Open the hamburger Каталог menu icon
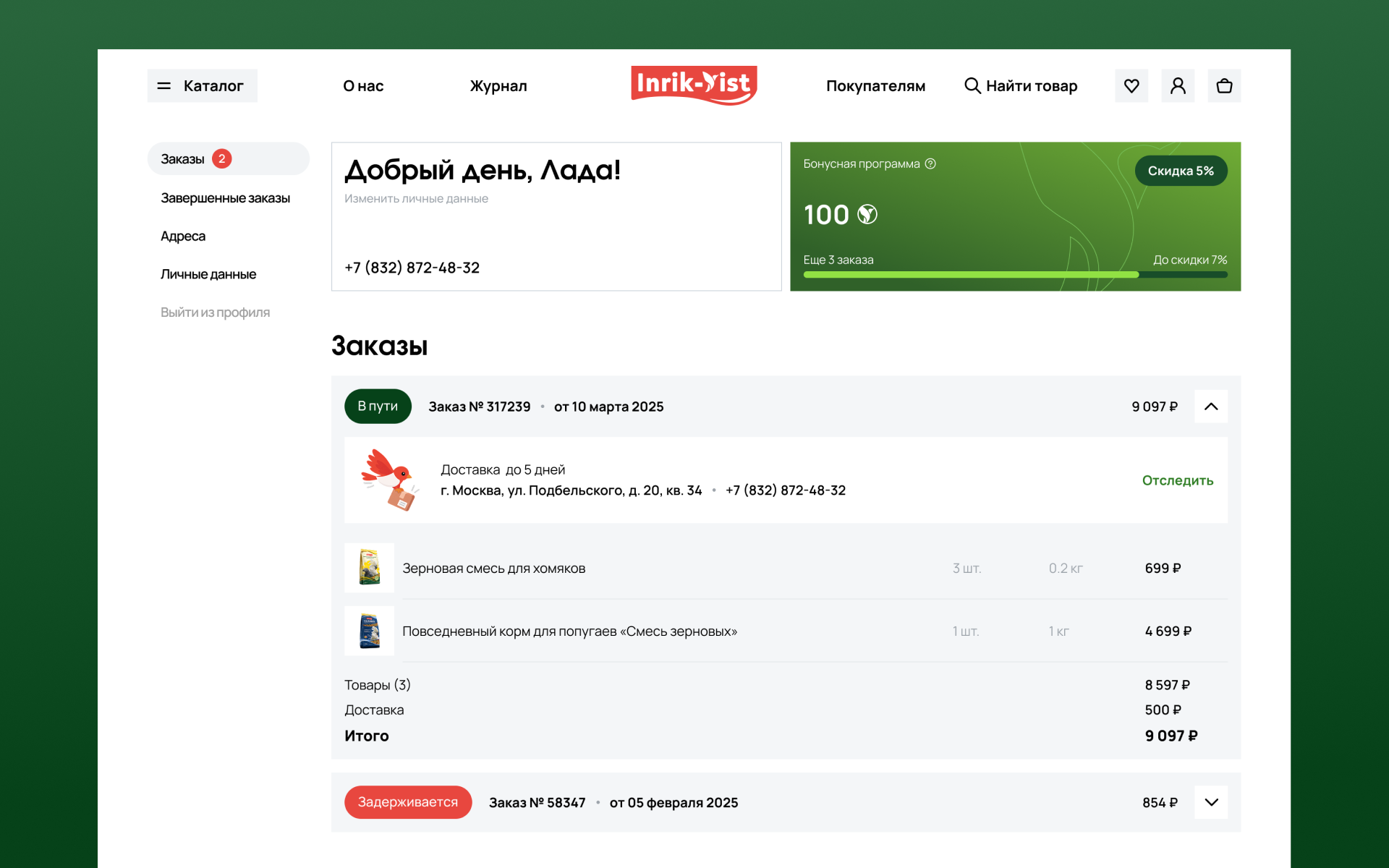 164,86
